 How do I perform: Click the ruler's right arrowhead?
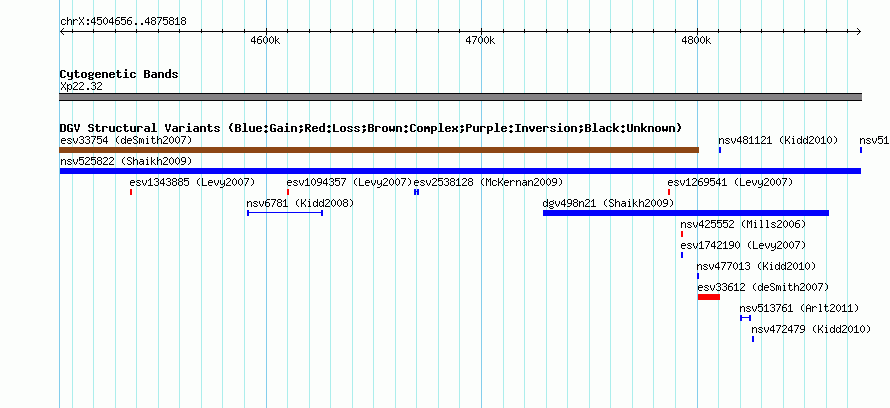pyautogui.click(x=859, y=32)
